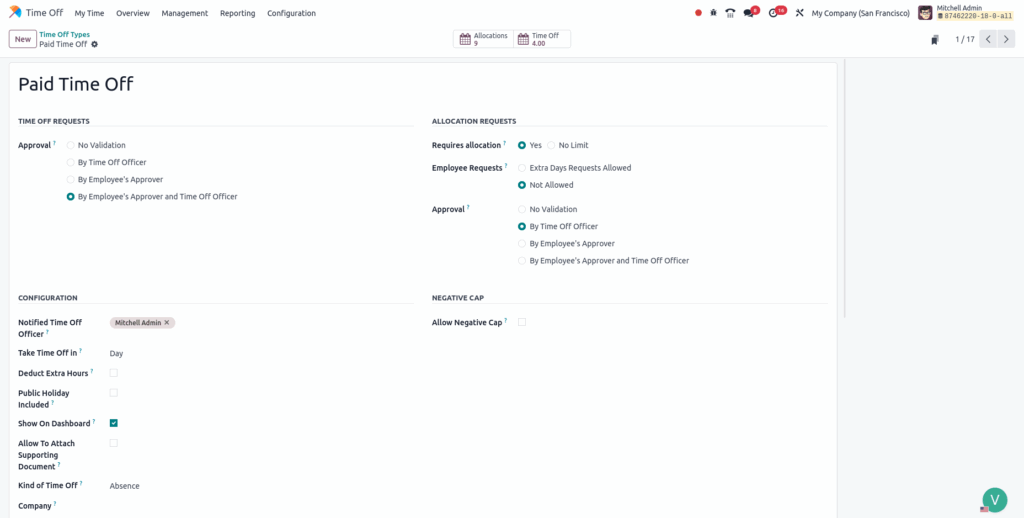
Task: Uncheck the Show On Dashboard checkbox
Action: (x=114, y=423)
